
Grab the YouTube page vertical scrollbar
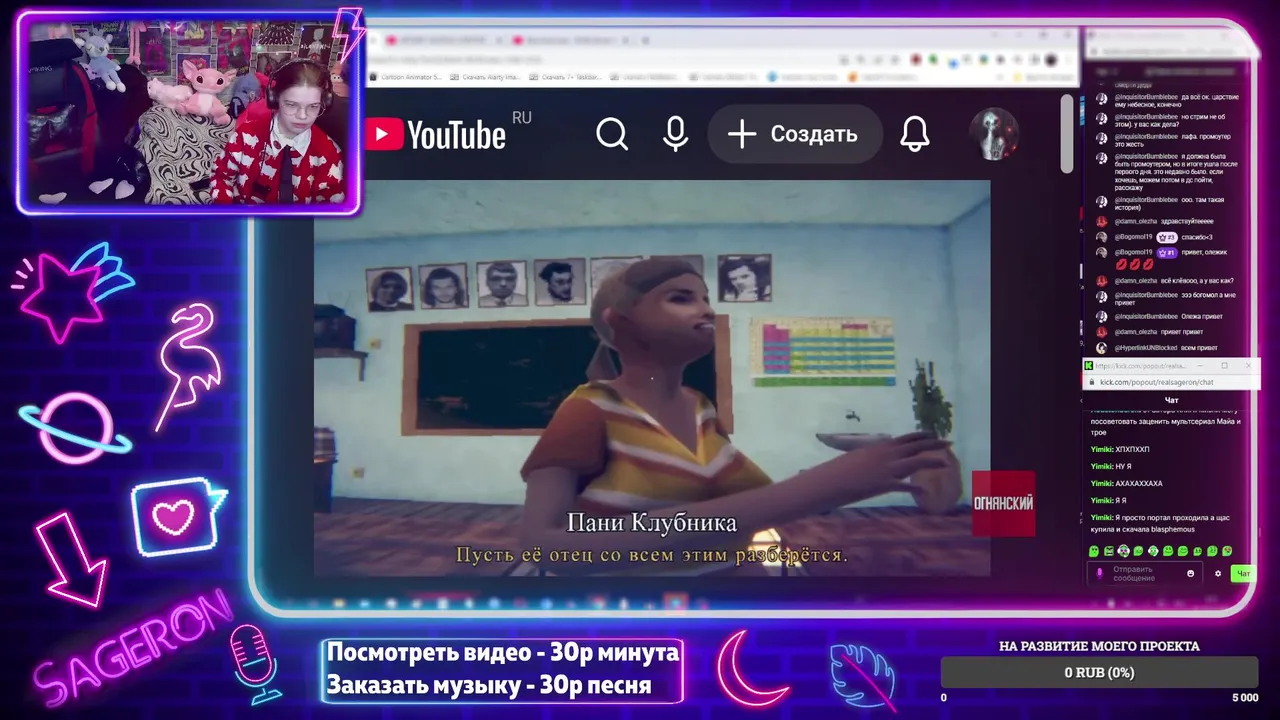point(1067,133)
